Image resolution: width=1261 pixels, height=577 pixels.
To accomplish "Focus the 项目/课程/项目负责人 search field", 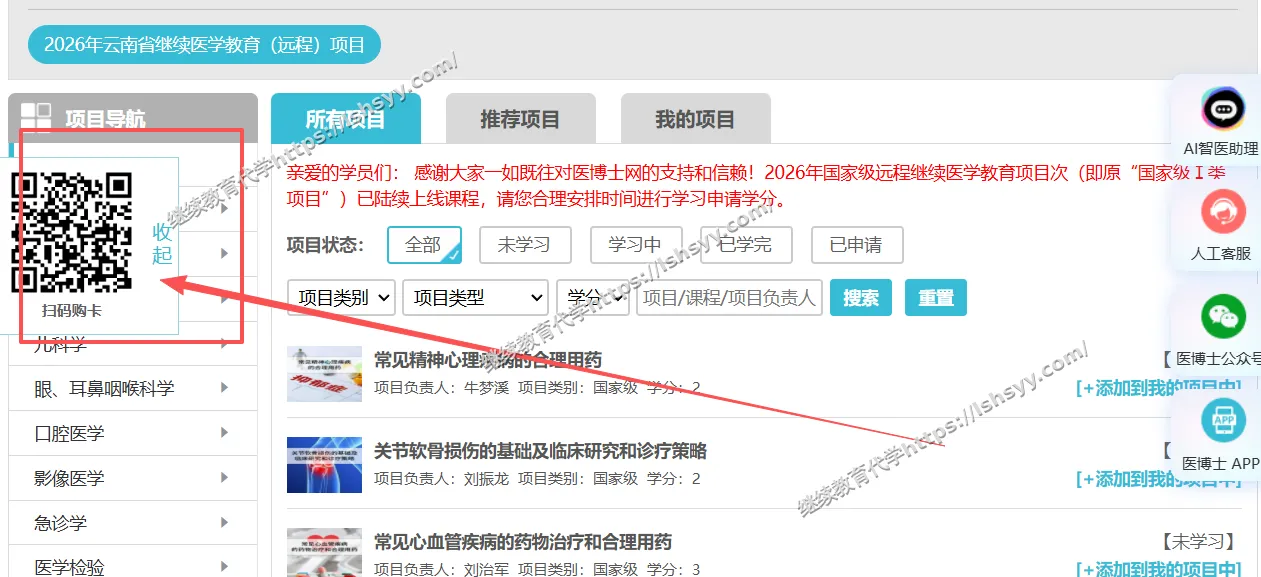I will (x=729, y=297).
